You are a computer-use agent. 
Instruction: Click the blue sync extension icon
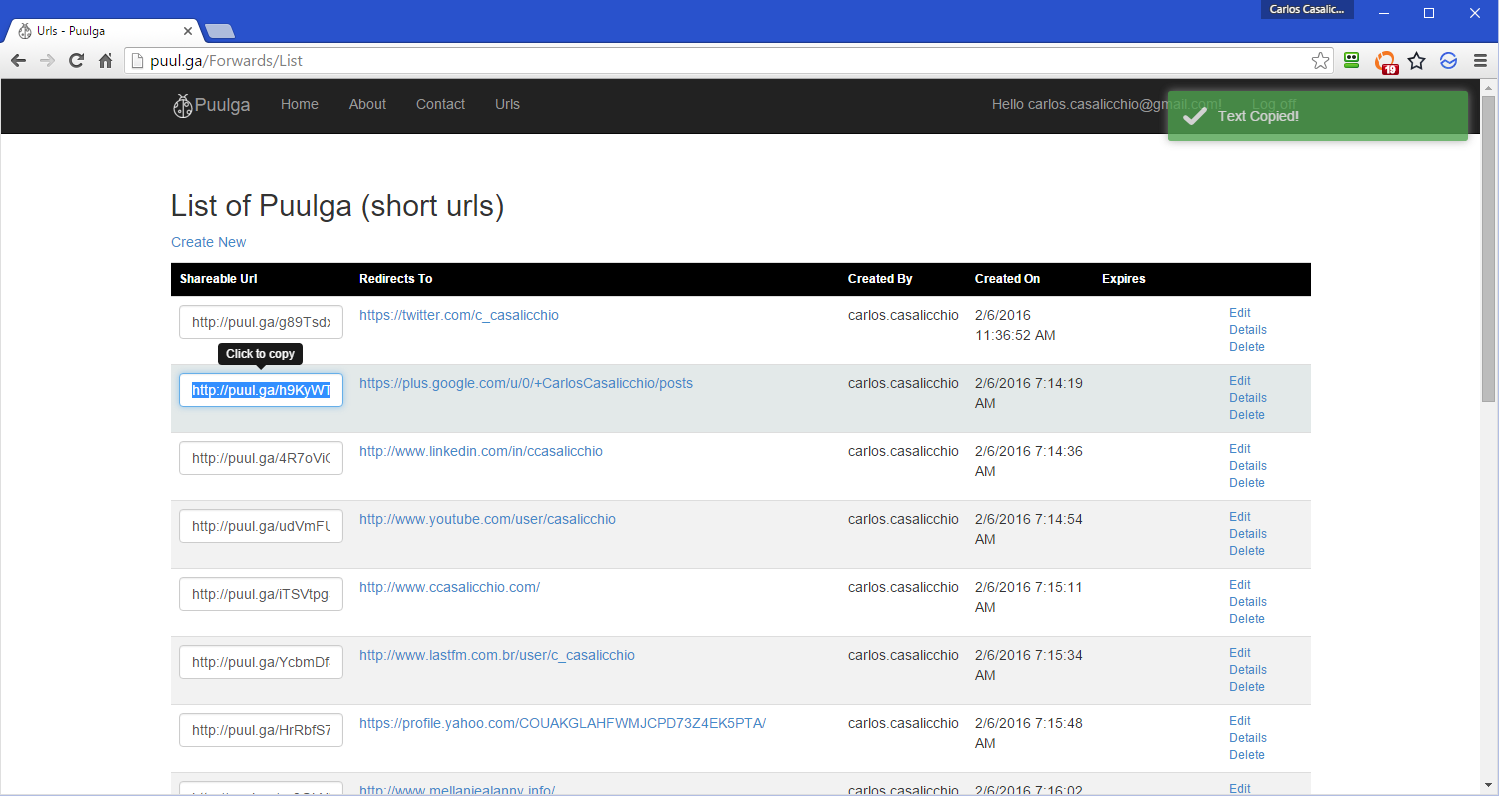(1448, 61)
